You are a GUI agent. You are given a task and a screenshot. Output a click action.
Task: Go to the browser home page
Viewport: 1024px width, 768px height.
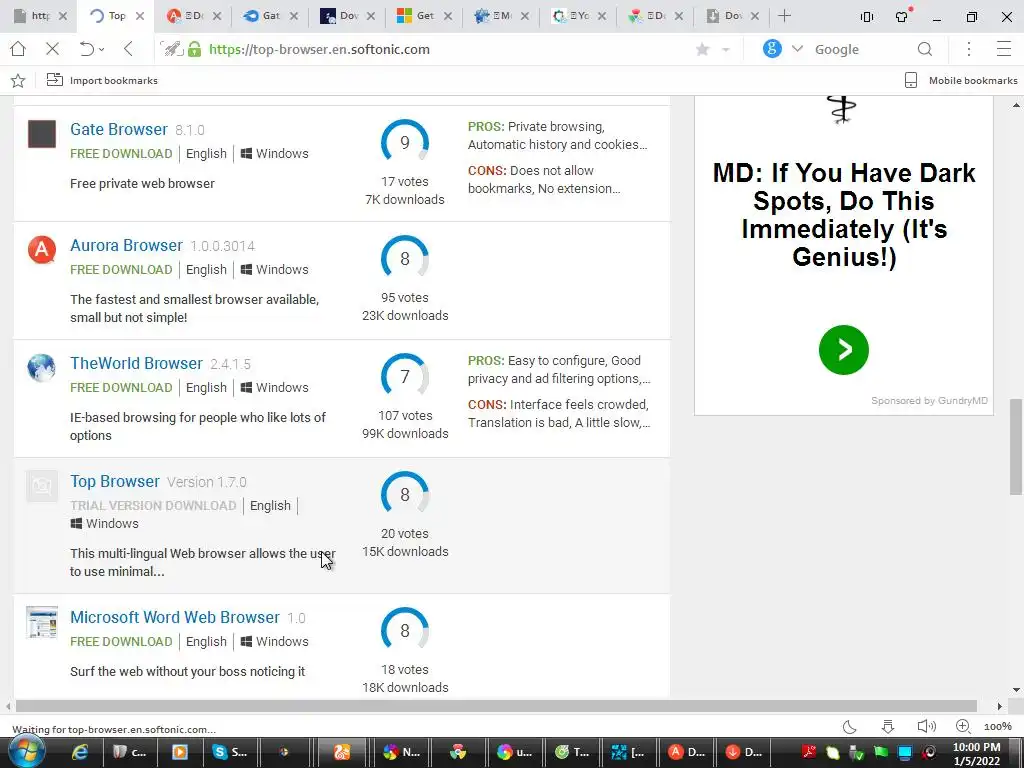tap(18, 49)
